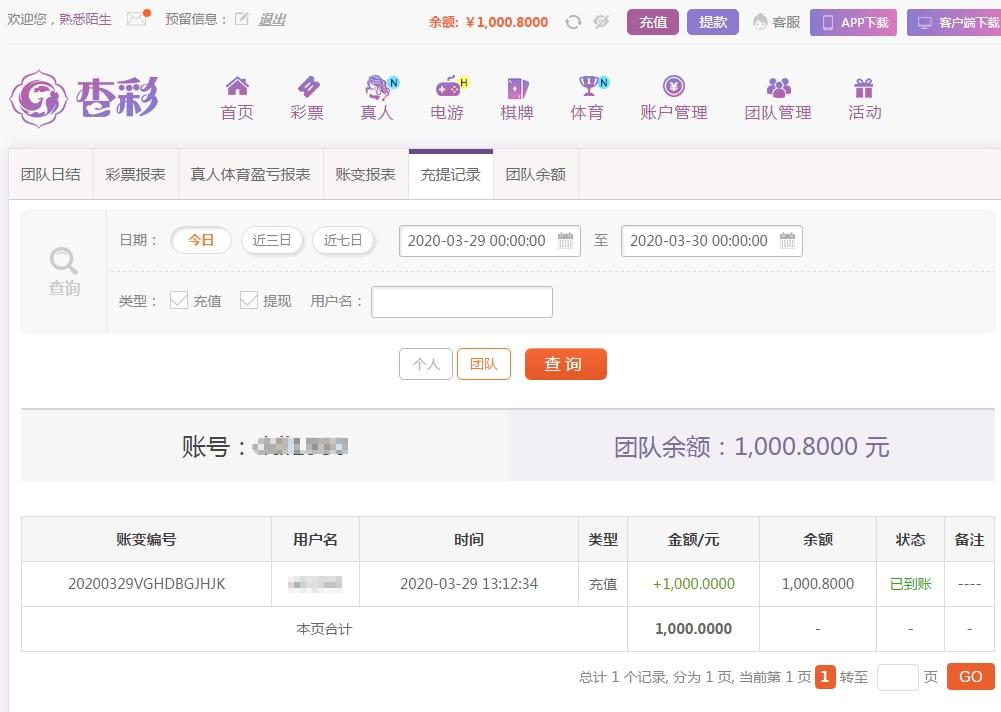Image resolution: width=1001 pixels, height=712 pixels.
Task: Click the refresh balance icon
Action: [x=573, y=22]
